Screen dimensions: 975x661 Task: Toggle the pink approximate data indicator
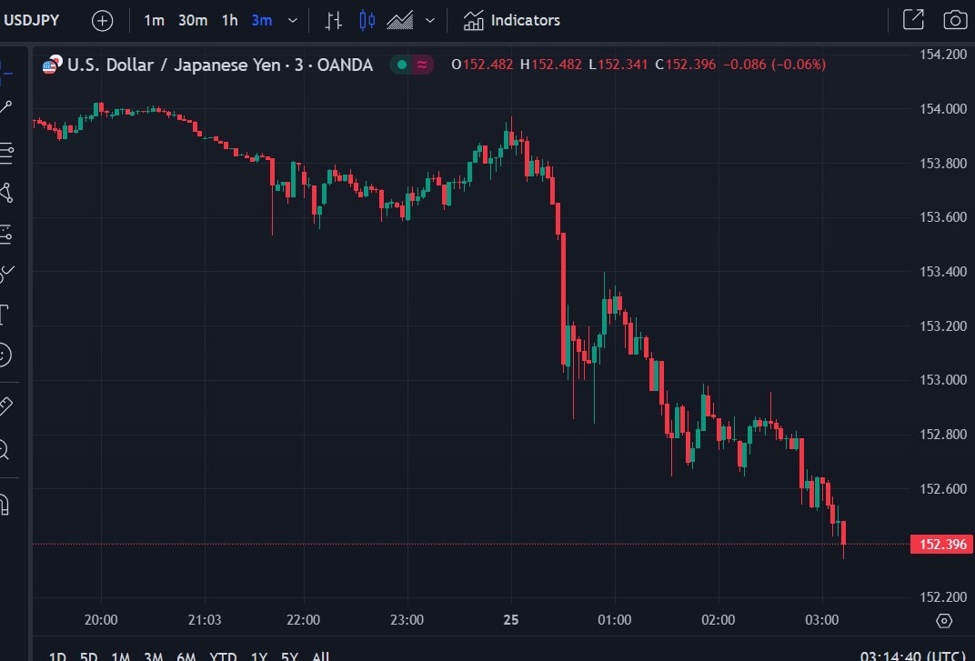[x=424, y=65]
